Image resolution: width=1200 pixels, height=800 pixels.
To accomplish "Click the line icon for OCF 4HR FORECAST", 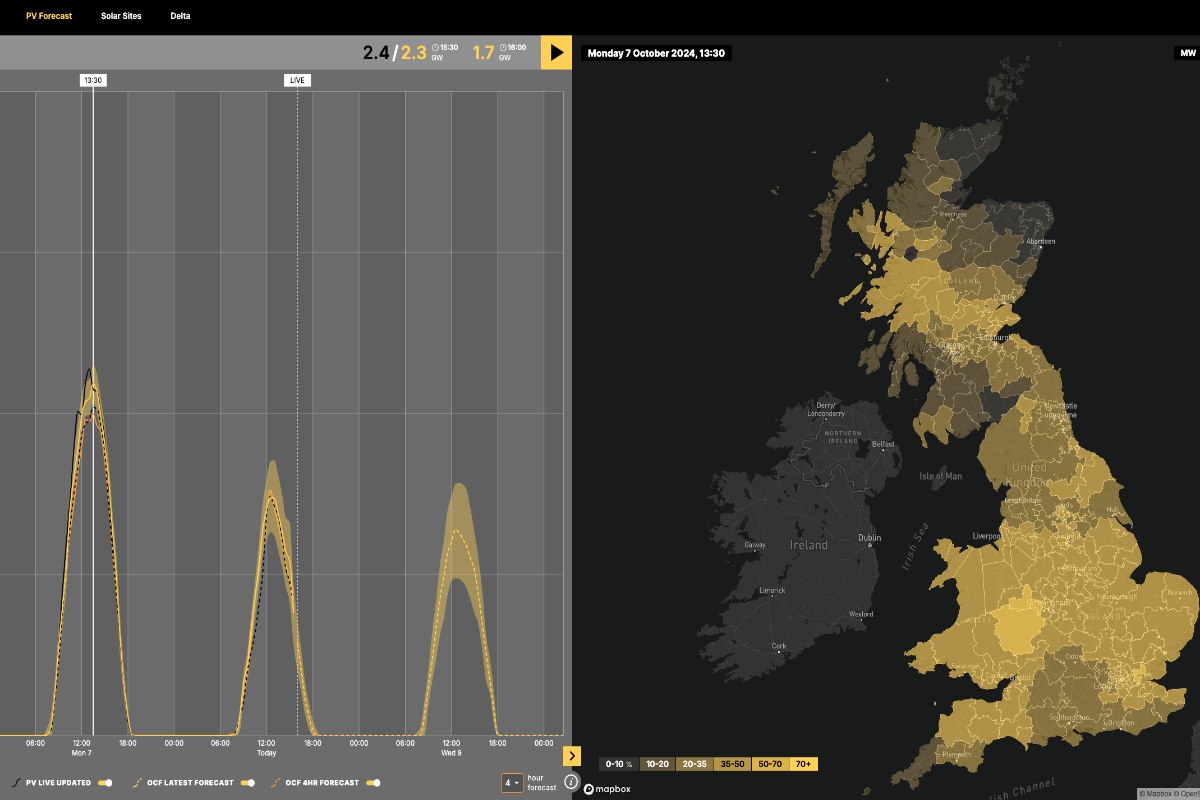I will tap(274, 783).
